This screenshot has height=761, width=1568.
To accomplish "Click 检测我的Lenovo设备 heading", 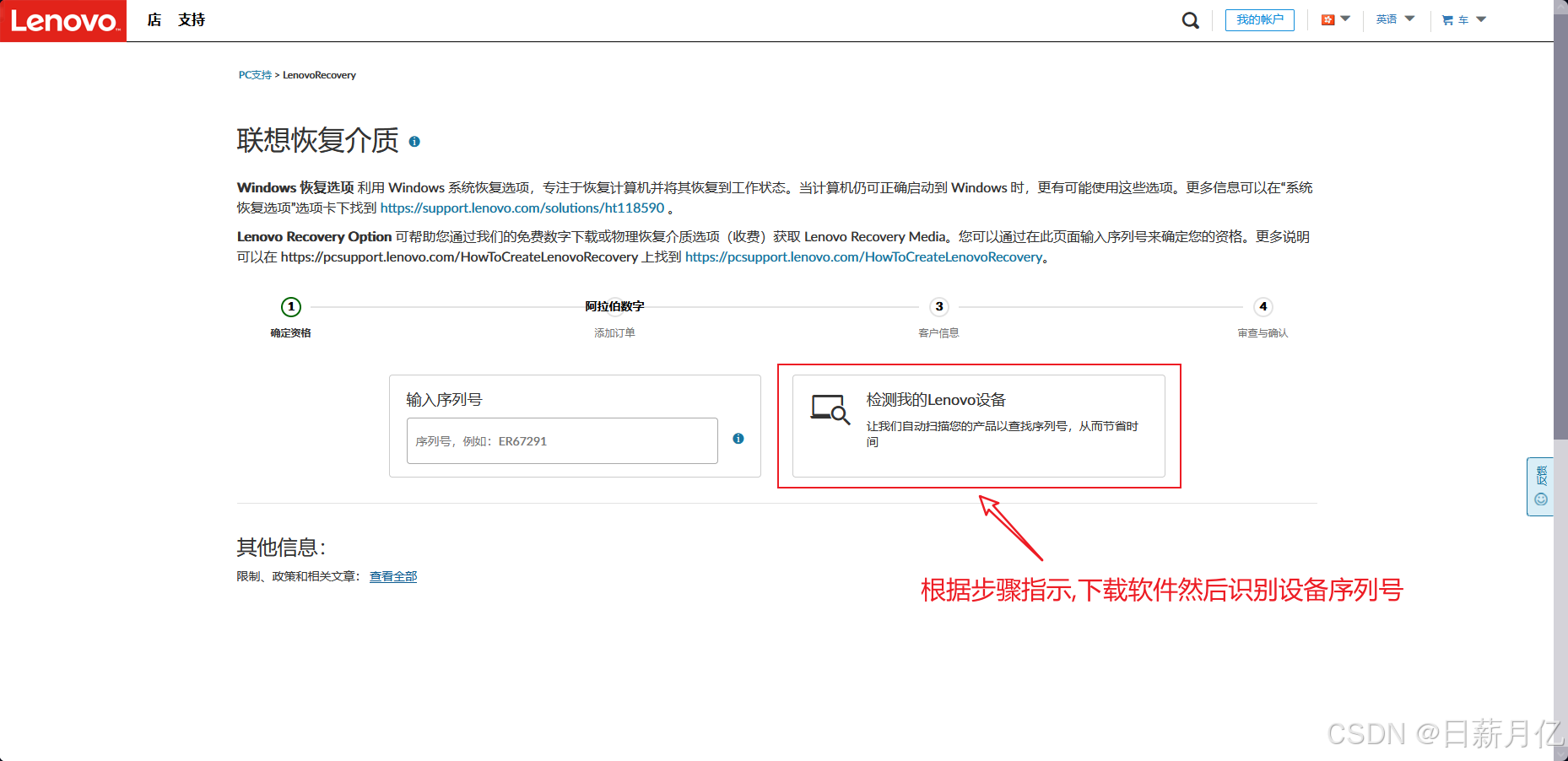I will [936, 400].
